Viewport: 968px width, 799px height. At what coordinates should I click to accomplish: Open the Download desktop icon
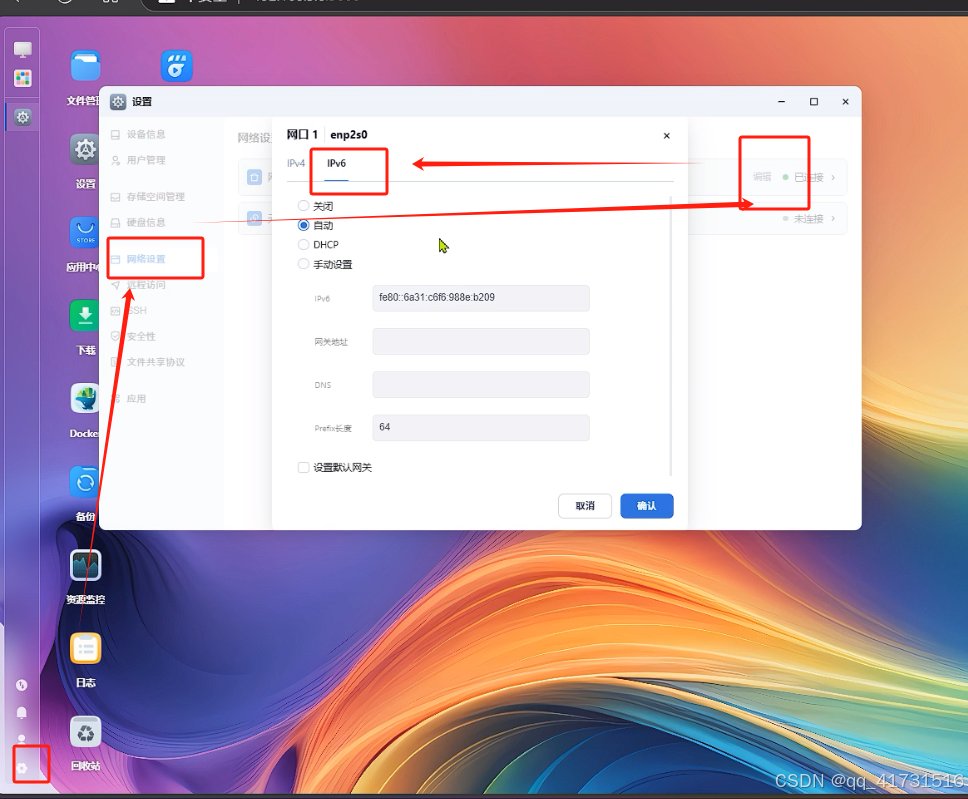pos(85,316)
